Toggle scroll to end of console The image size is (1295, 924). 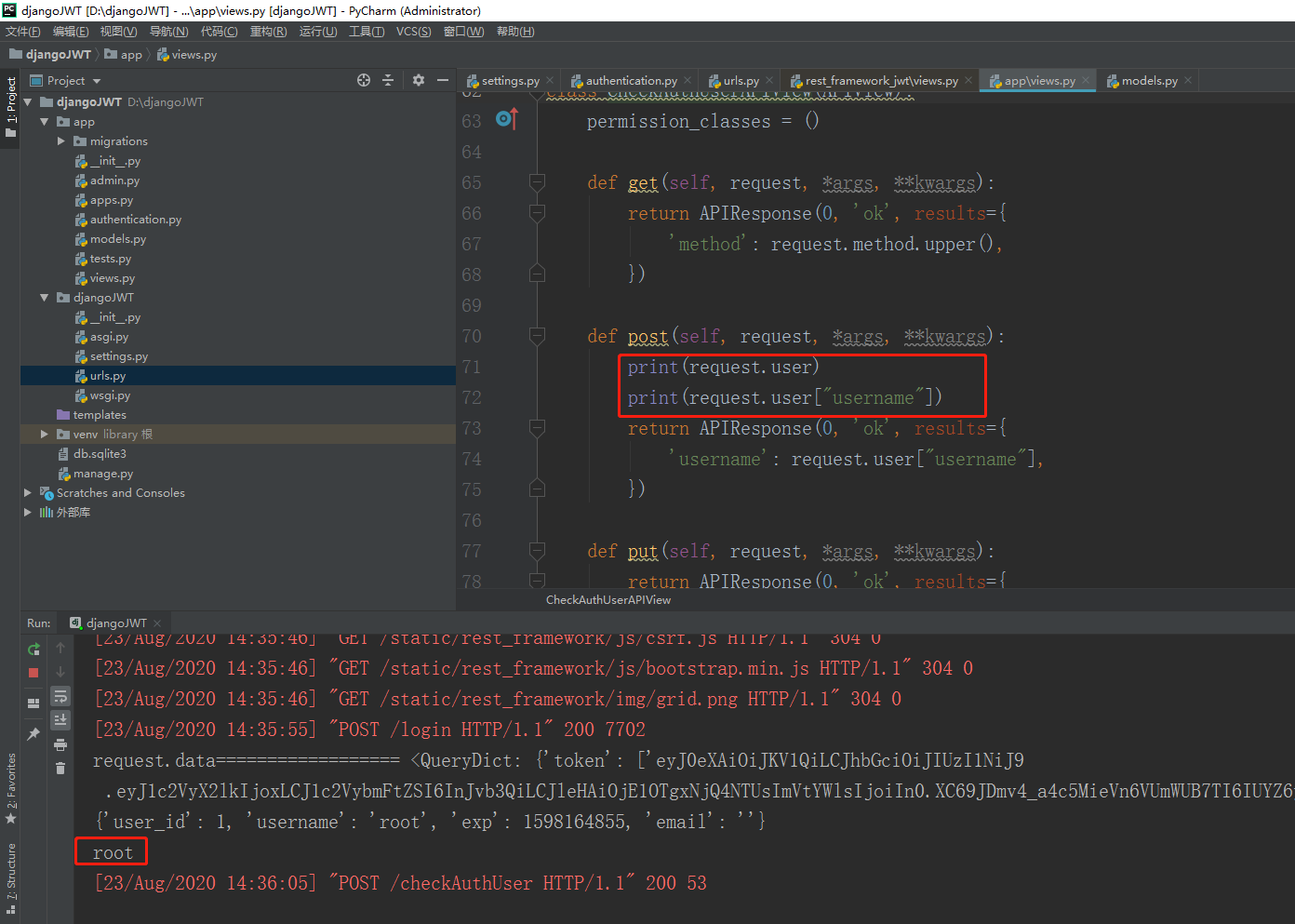click(60, 719)
